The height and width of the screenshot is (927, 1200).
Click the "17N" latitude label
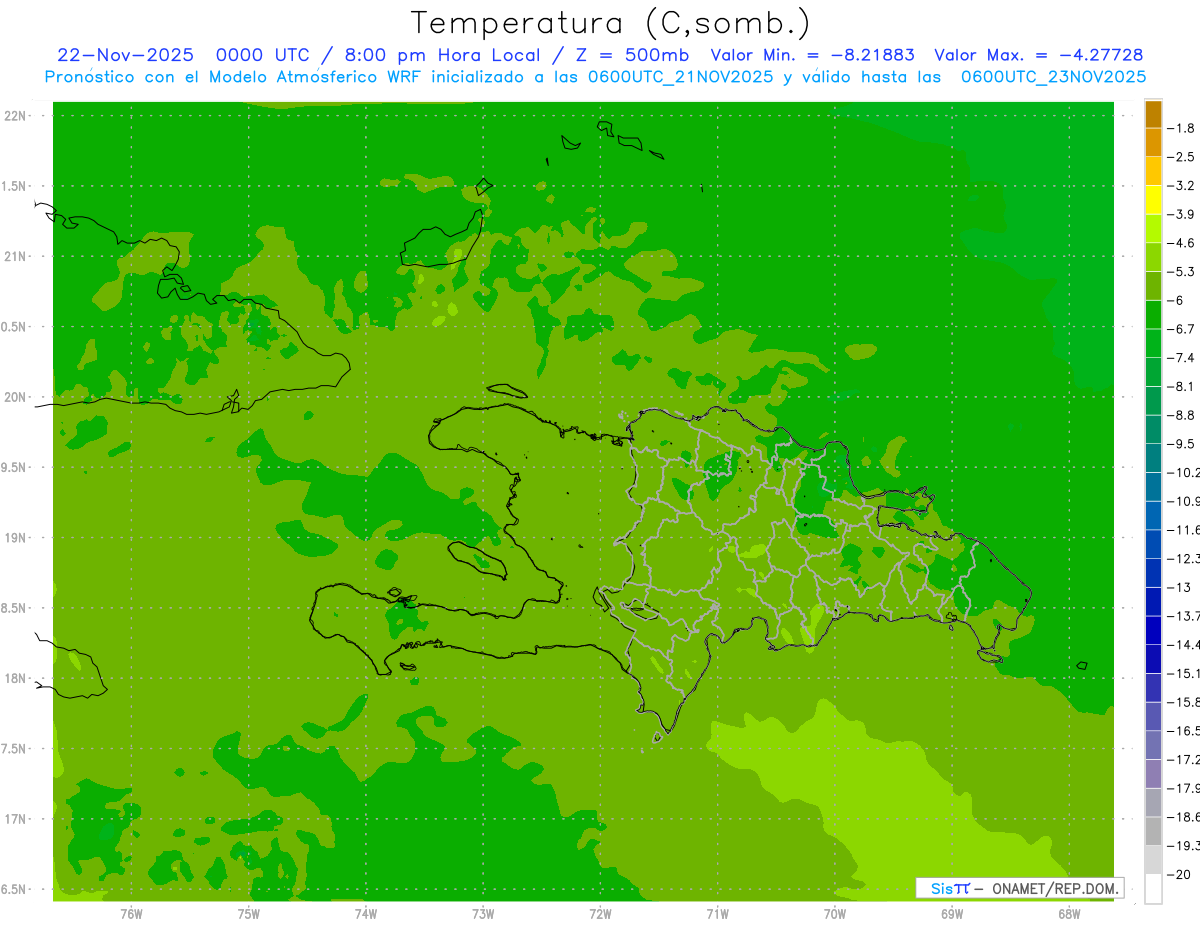[17, 819]
